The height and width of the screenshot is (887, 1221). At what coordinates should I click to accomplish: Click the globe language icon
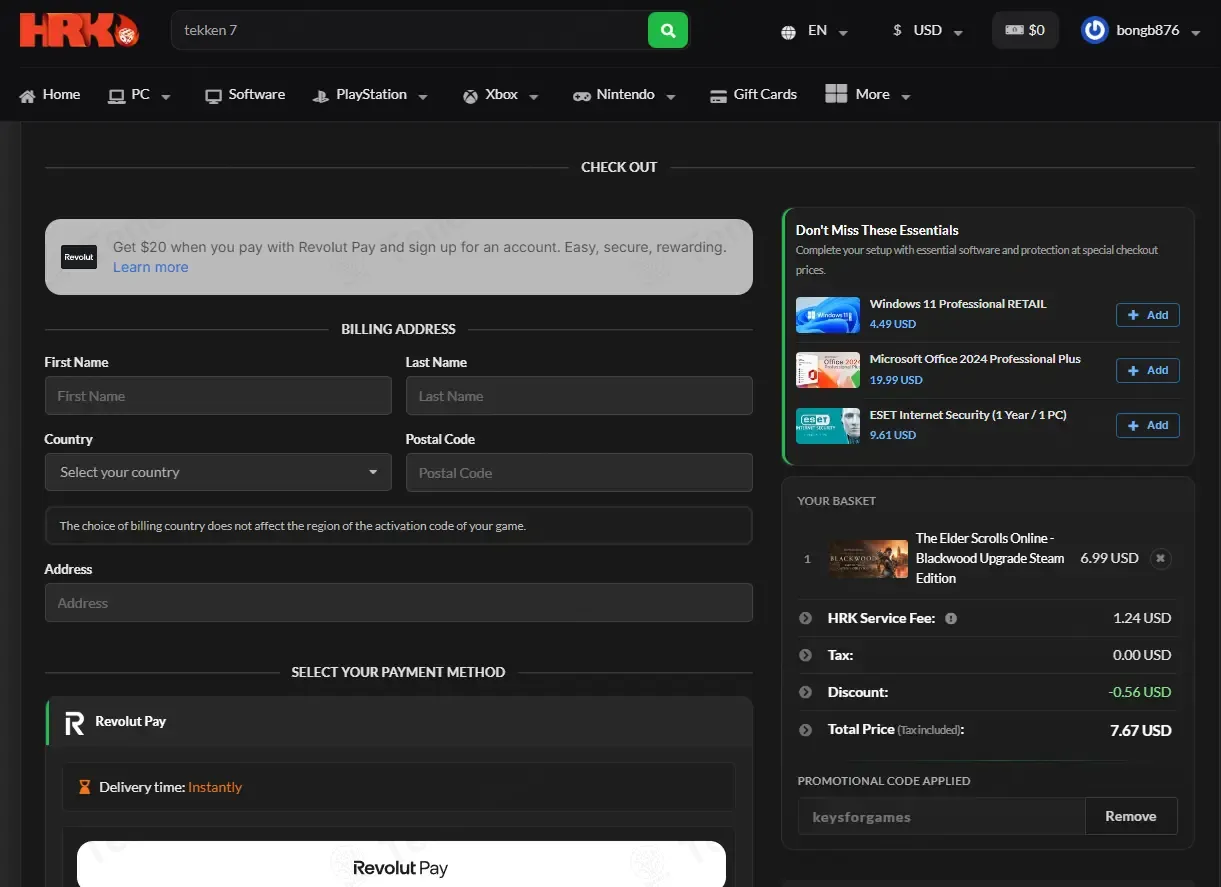coord(788,31)
